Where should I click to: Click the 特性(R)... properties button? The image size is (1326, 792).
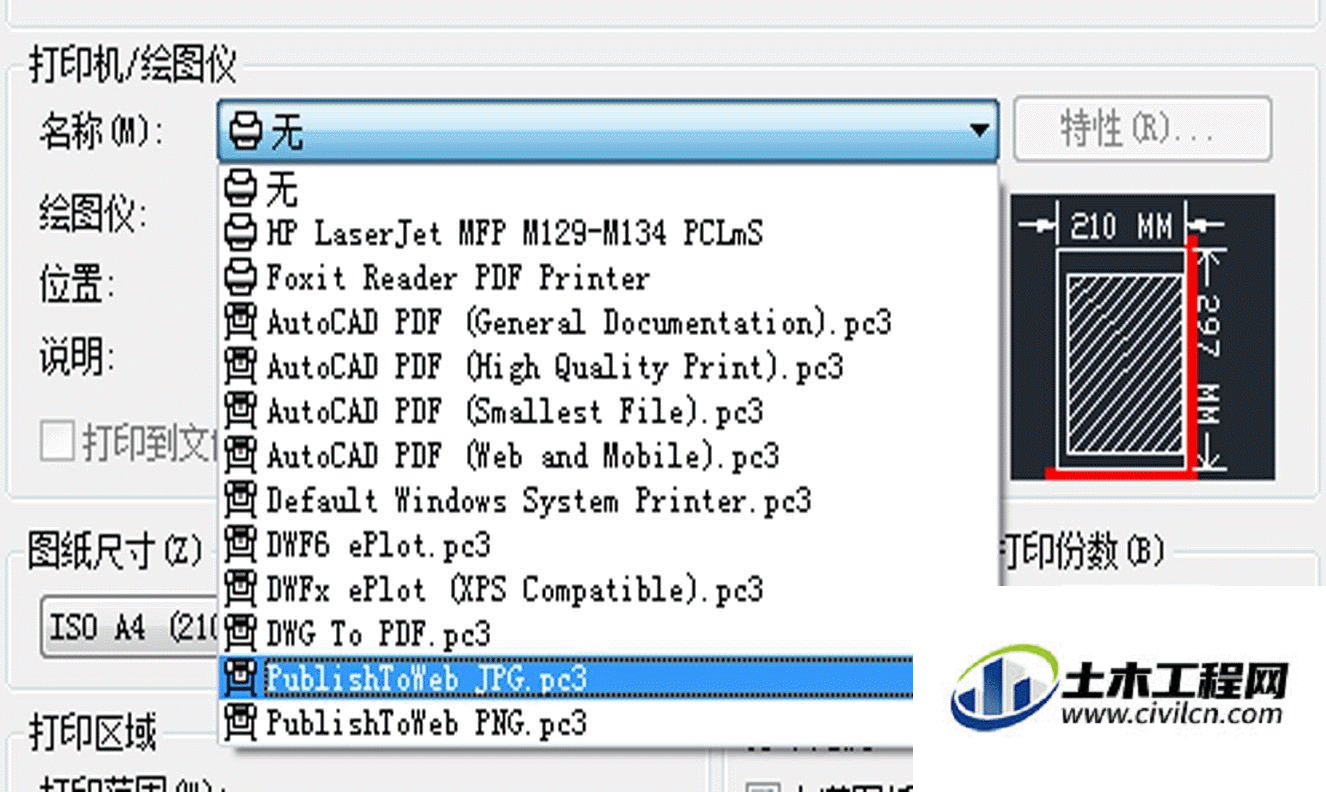point(1142,129)
